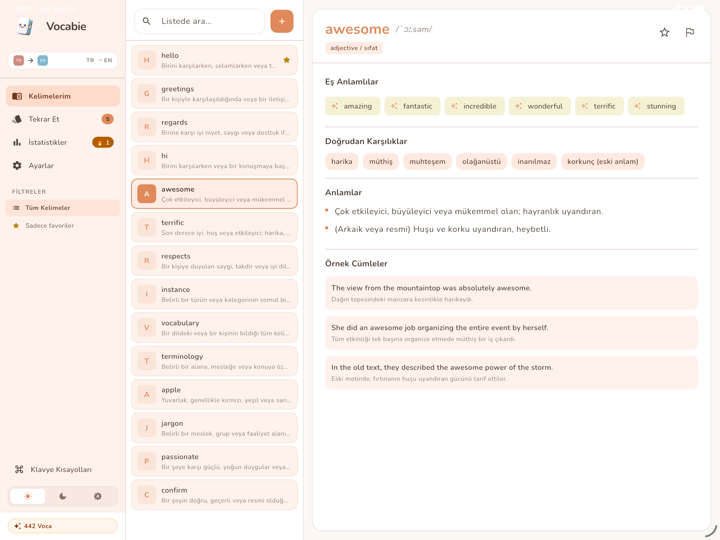
Task: Flag the word awesome
Action: pos(690,32)
